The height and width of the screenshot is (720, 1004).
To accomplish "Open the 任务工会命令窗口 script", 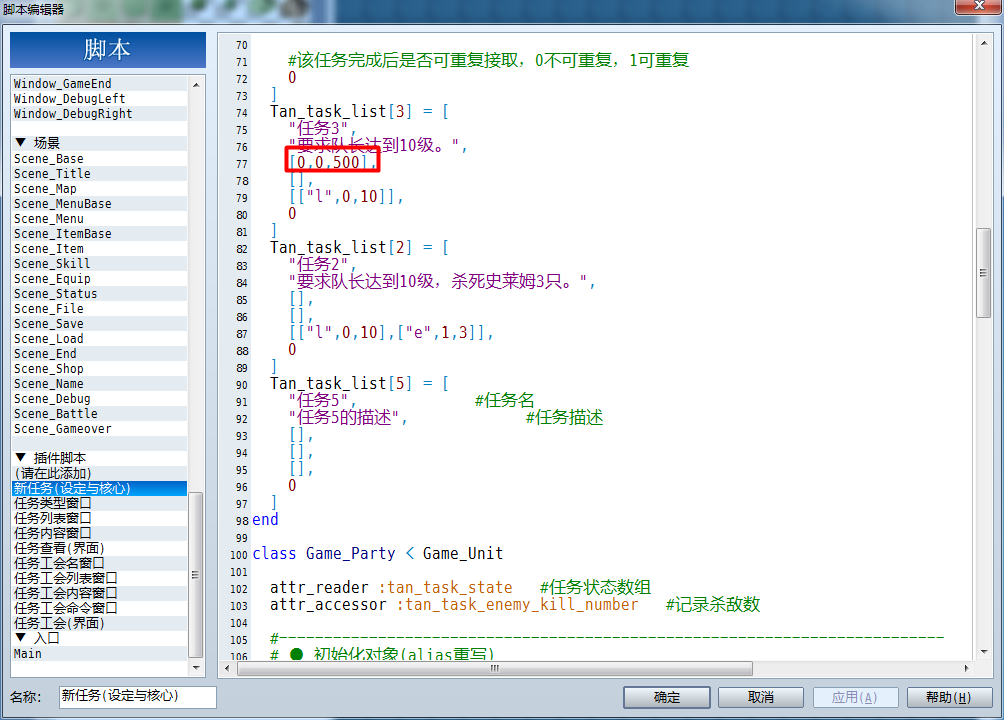I will [100, 608].
